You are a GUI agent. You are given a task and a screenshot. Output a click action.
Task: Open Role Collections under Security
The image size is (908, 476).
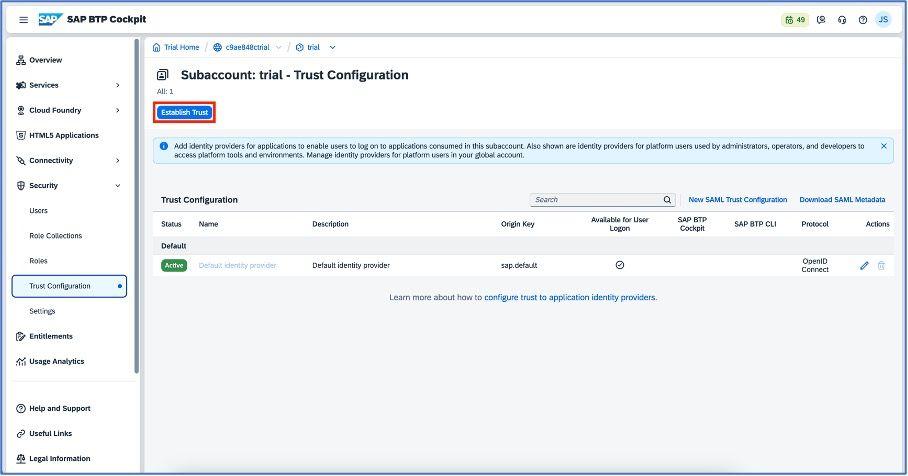(56, 236)
